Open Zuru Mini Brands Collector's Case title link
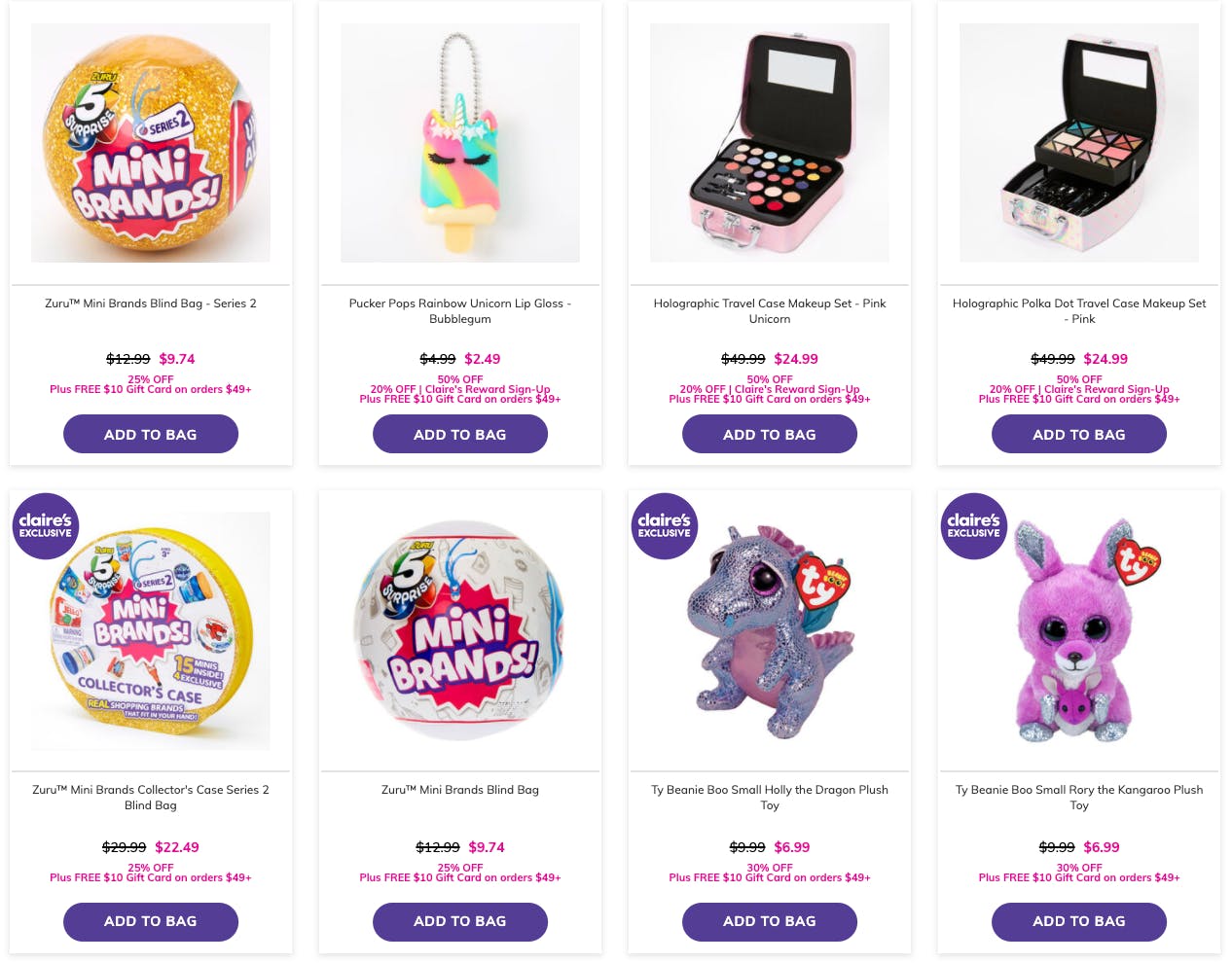This screenshot has width=1232, height=963. coord(151,798)
